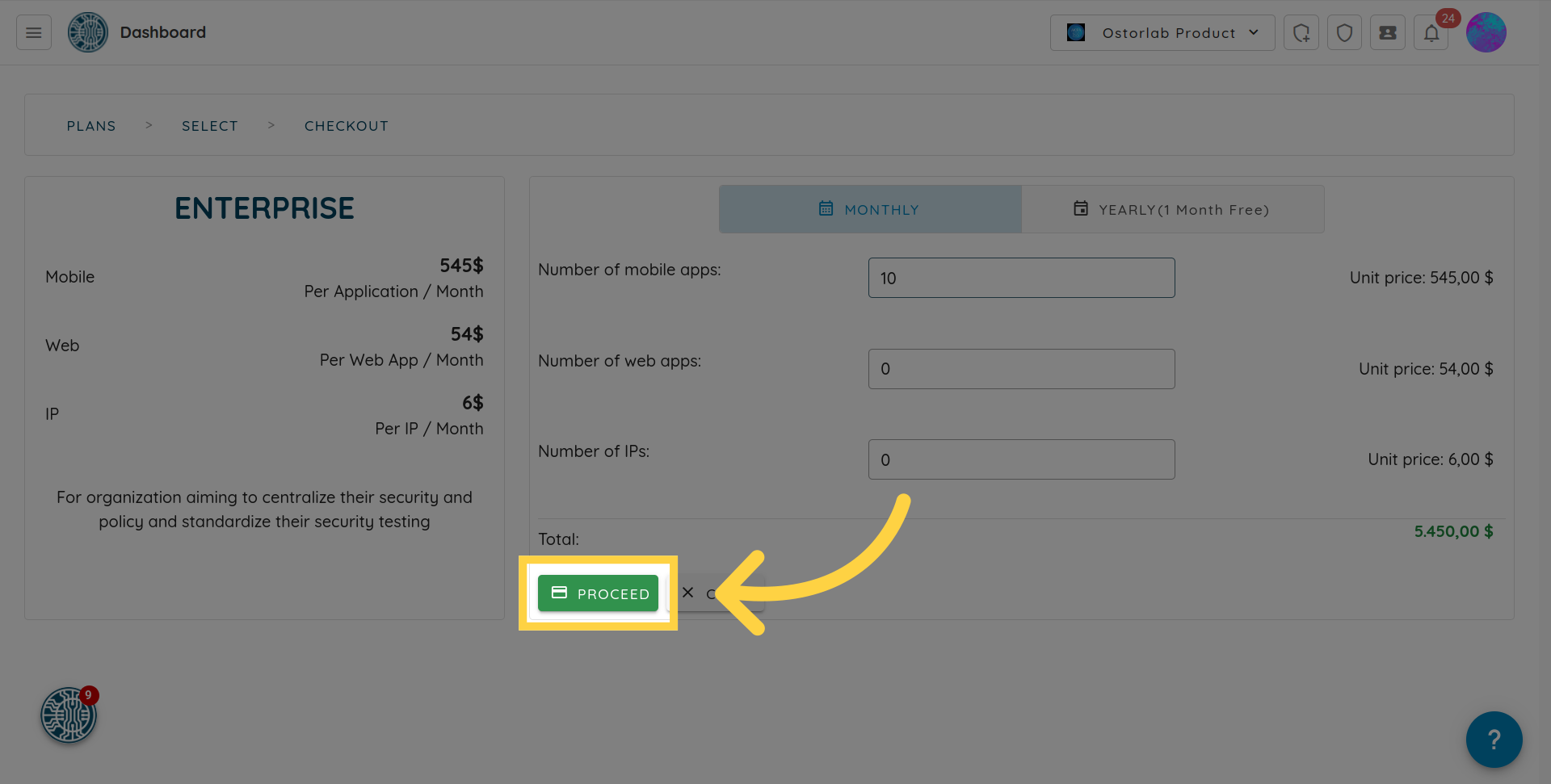Open the ticket icon in header
1551x784 pixels.
tap(1387, 32)
